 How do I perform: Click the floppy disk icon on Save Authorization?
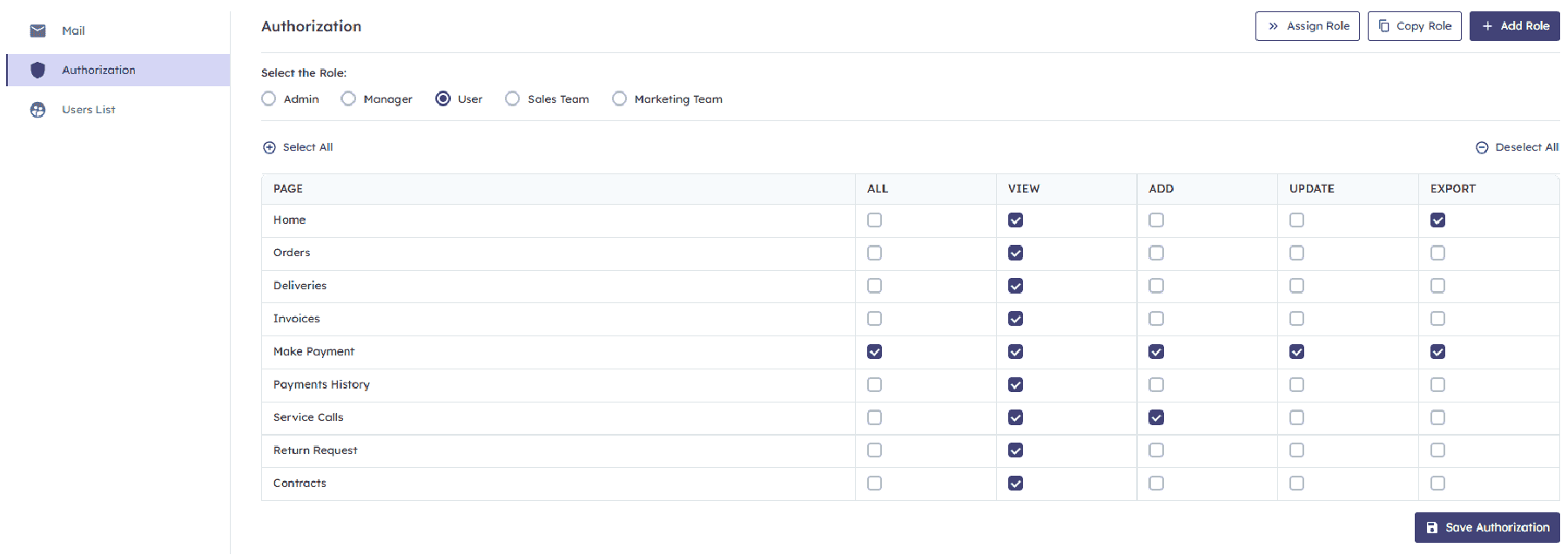1432,528
